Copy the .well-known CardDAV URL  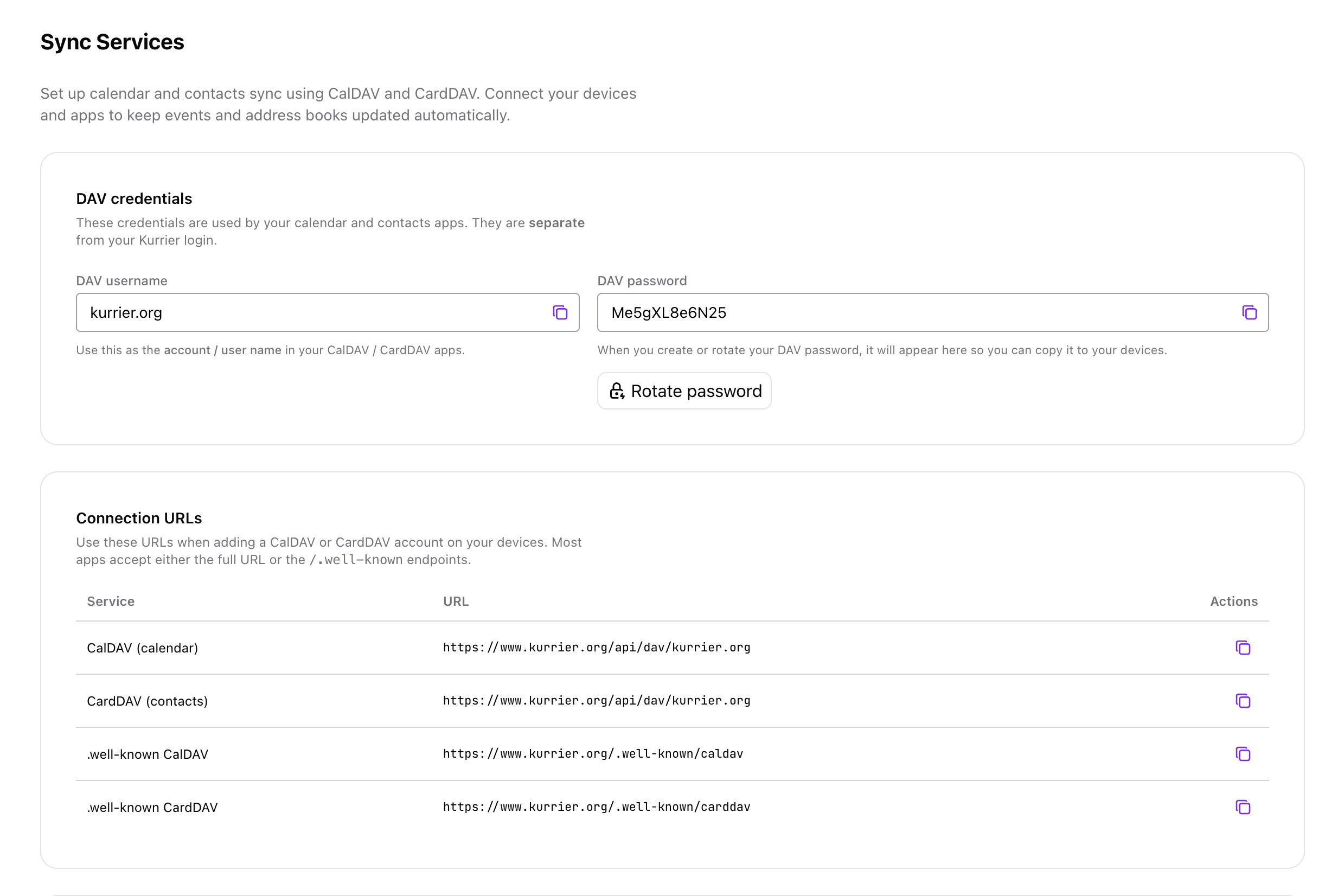(x=1243, y=807)
